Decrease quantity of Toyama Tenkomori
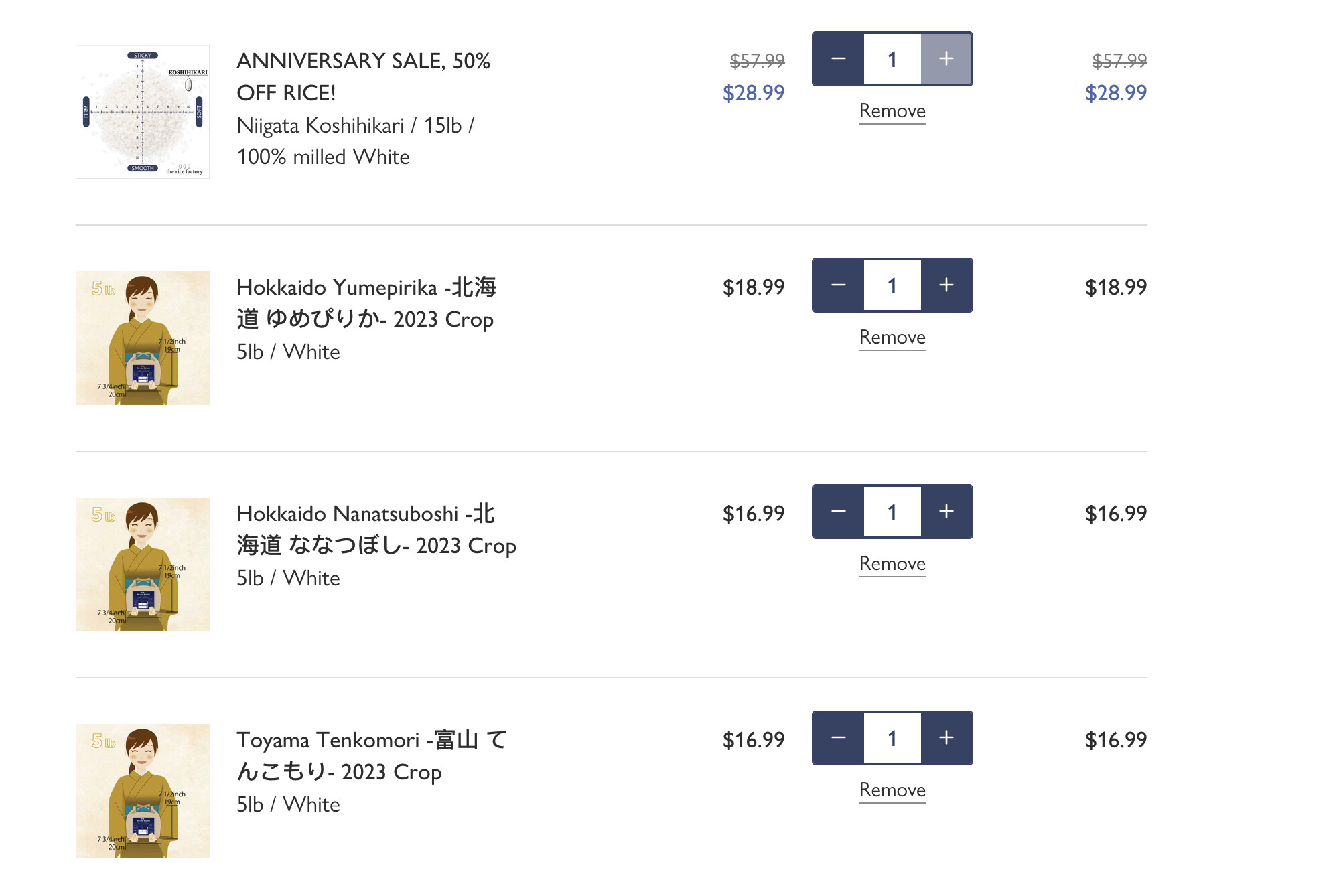Viewport: 1337px width, 896px height. (838, 738)
